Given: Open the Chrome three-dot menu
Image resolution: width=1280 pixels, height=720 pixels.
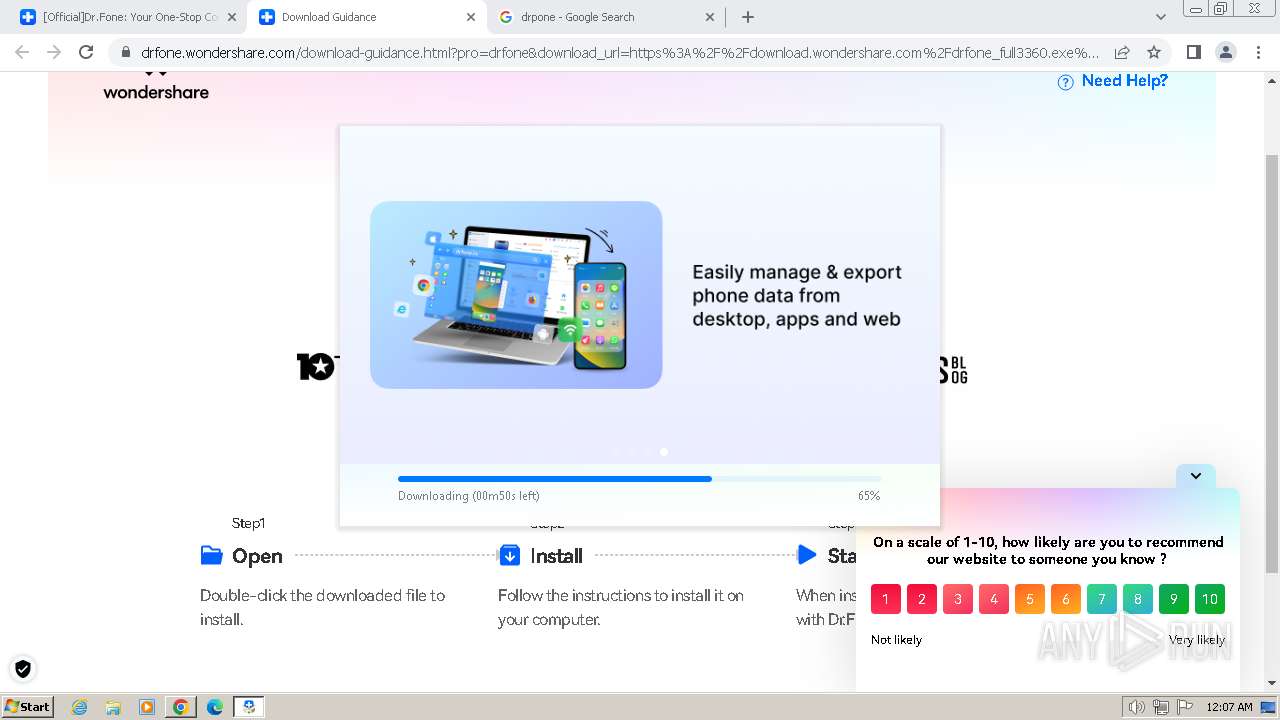Looking at the screenshot, I should (x=1258, y=52).
